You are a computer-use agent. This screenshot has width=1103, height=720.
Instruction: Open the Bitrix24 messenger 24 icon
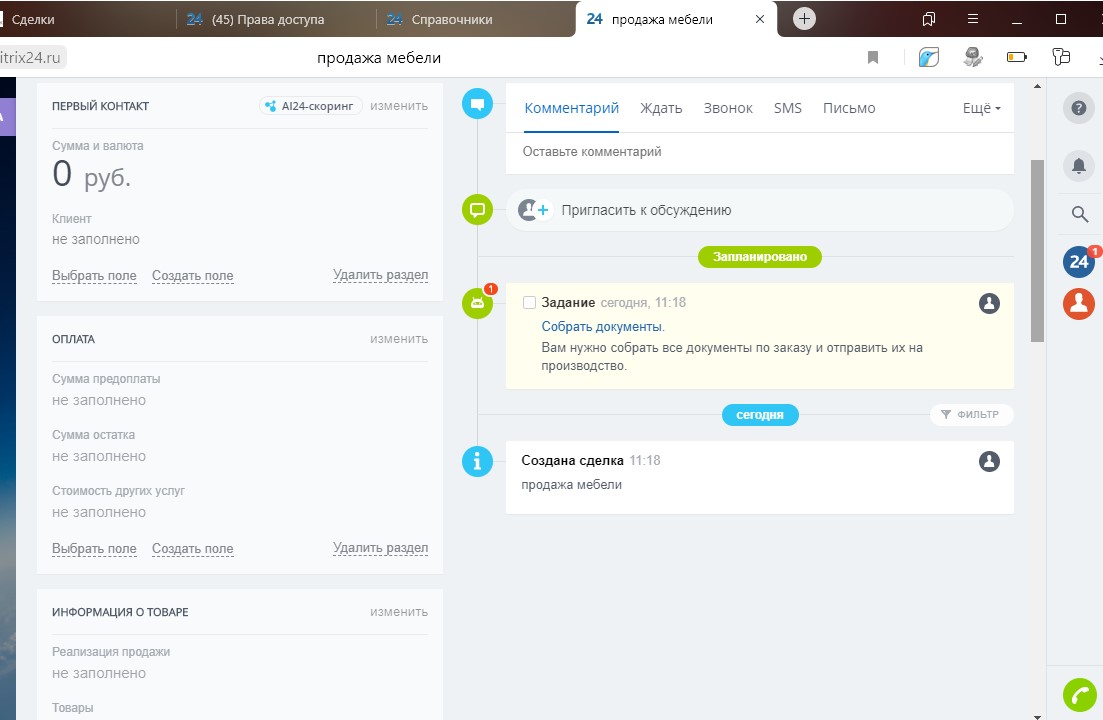(x=1078, y=262)
